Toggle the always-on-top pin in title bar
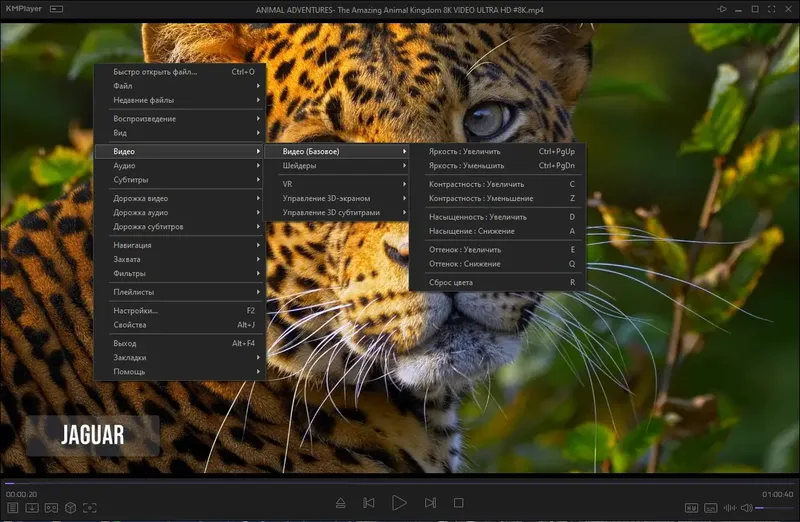800x522 pixels. 723,9
